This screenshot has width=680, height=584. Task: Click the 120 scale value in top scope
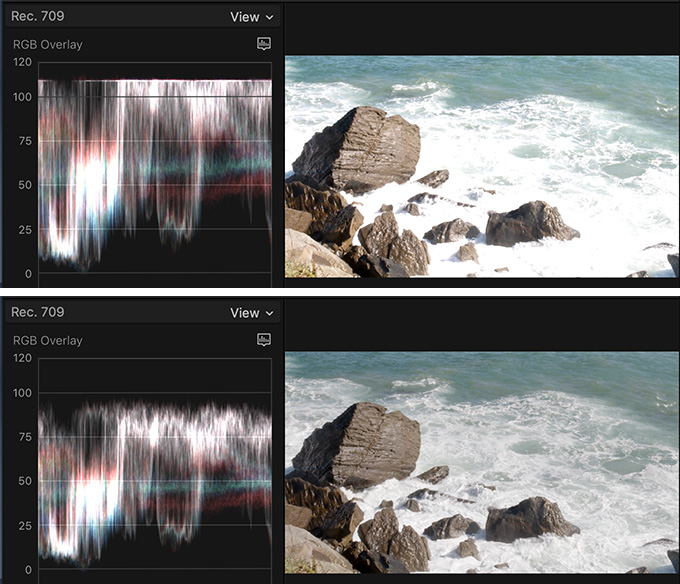23,62
